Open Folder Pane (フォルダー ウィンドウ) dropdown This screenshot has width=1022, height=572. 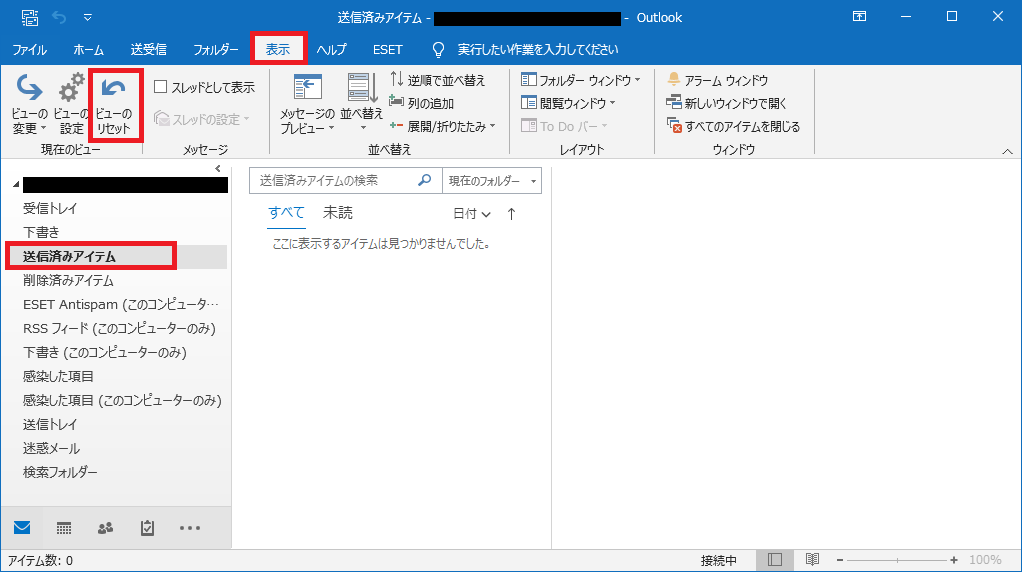point(581,80)
